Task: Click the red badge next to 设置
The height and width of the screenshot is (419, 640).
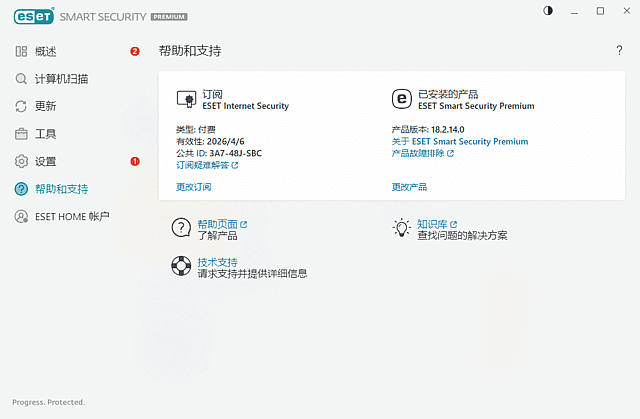Action: click(x=135, y=162)
